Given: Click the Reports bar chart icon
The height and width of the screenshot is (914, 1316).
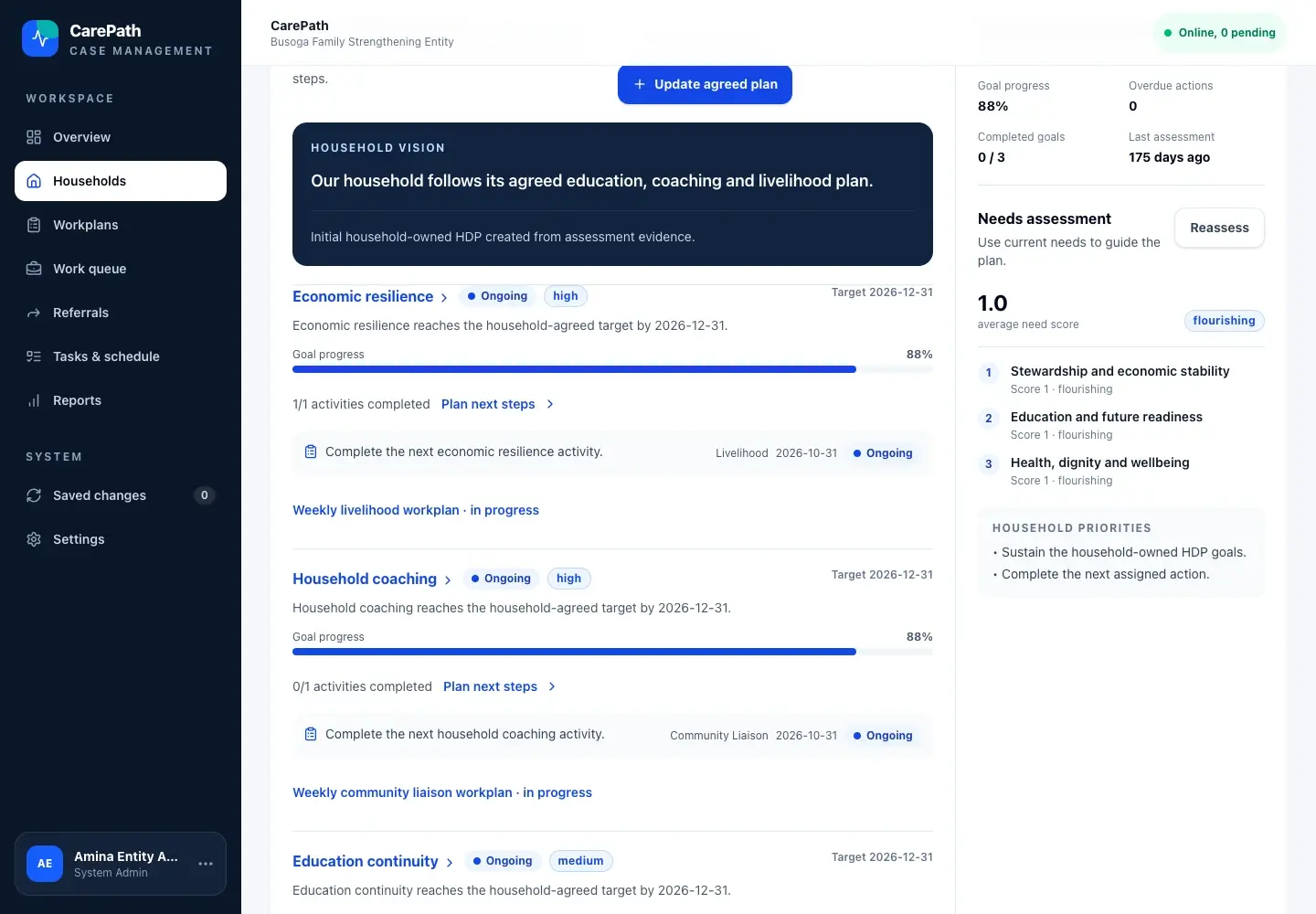Looking at the screenshot, I should click(34, 400).
